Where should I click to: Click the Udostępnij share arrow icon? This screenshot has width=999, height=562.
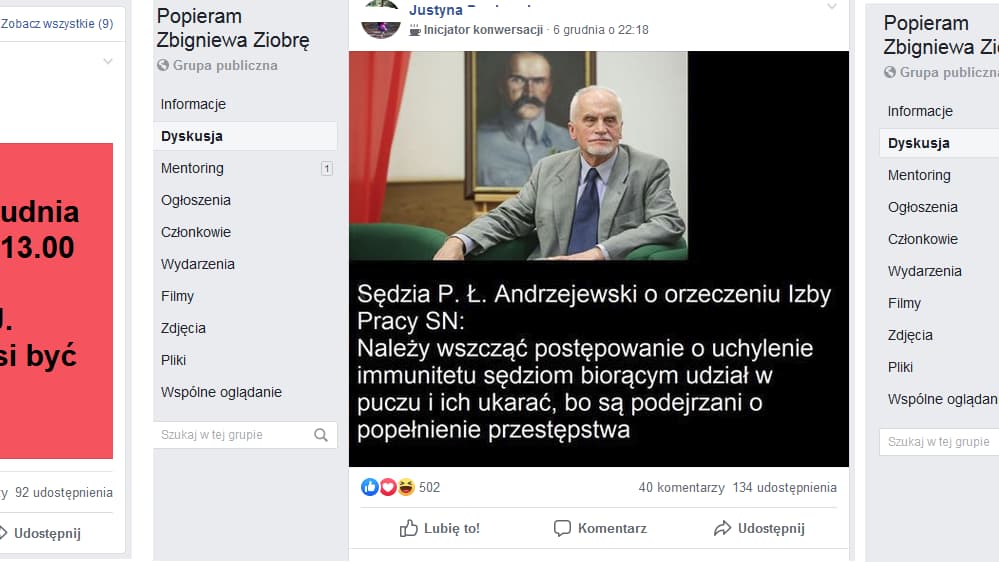coord(722,528)
